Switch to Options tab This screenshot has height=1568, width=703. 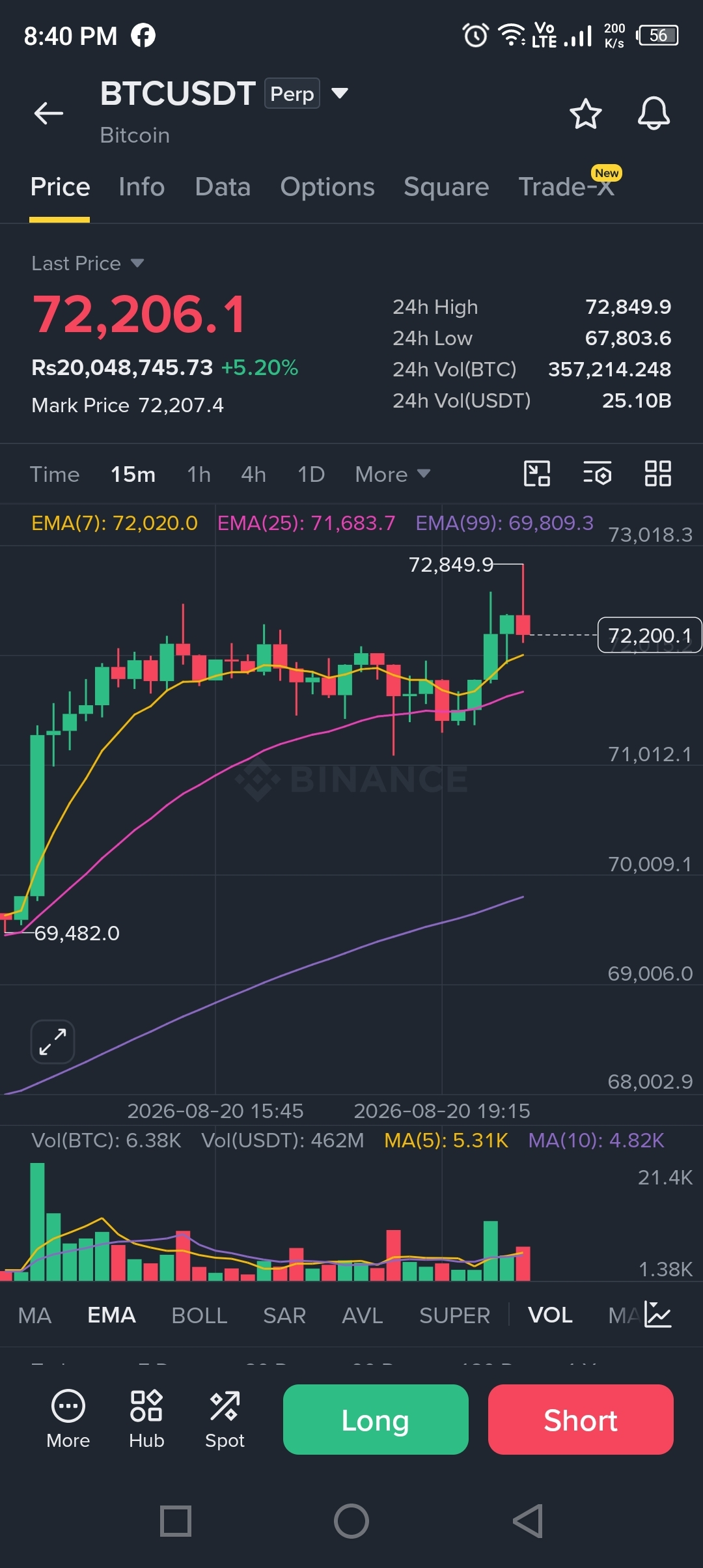(327, 187)
